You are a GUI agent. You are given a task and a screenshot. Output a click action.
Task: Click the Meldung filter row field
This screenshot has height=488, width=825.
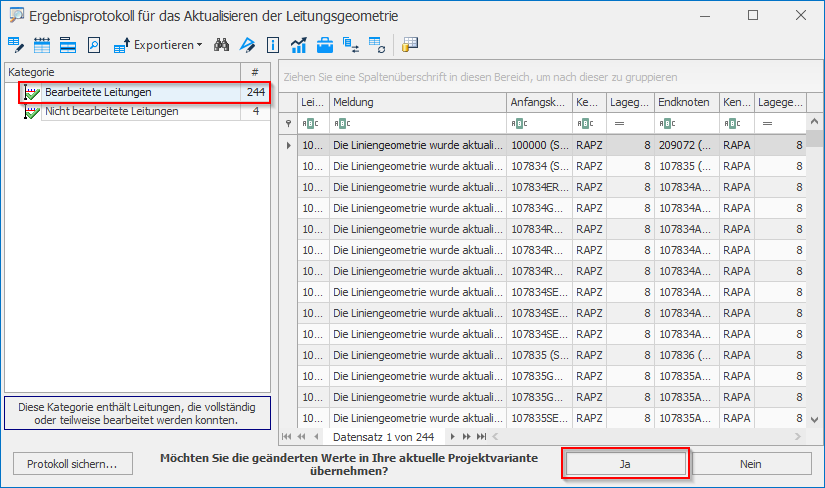tap(417, 123)
